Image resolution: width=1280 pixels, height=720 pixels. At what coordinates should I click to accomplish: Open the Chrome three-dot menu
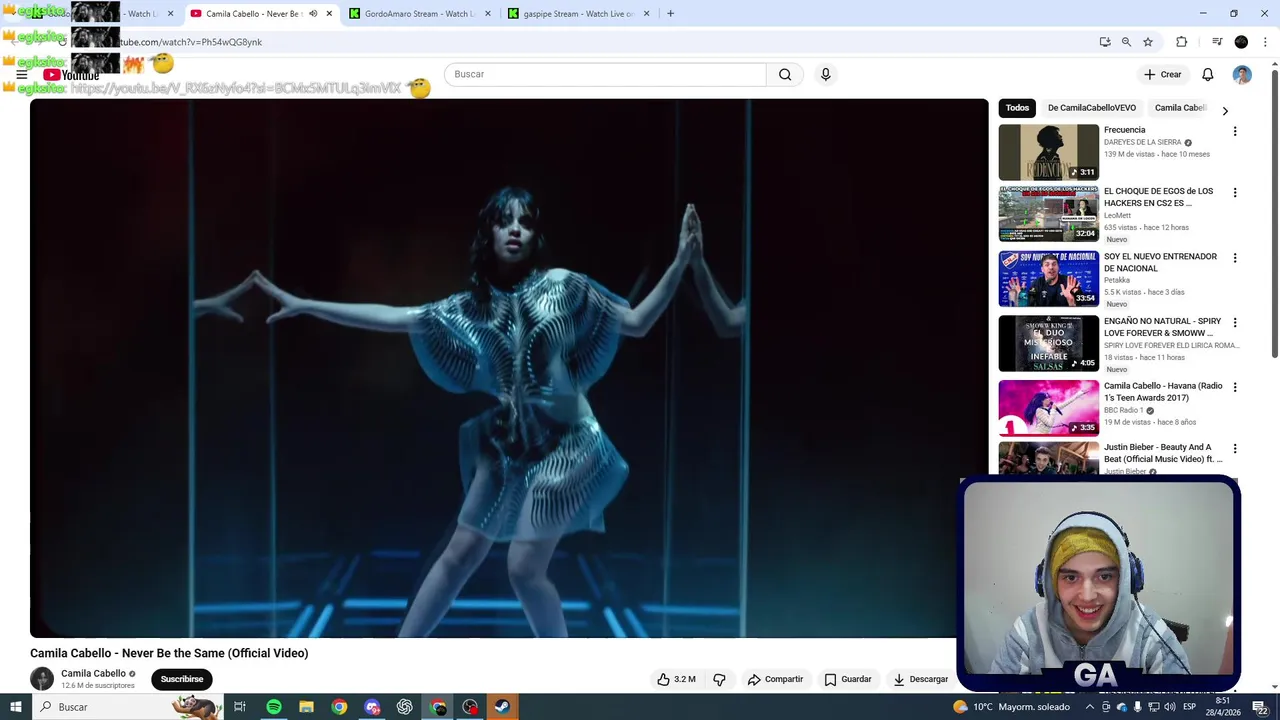point(1265,42)
